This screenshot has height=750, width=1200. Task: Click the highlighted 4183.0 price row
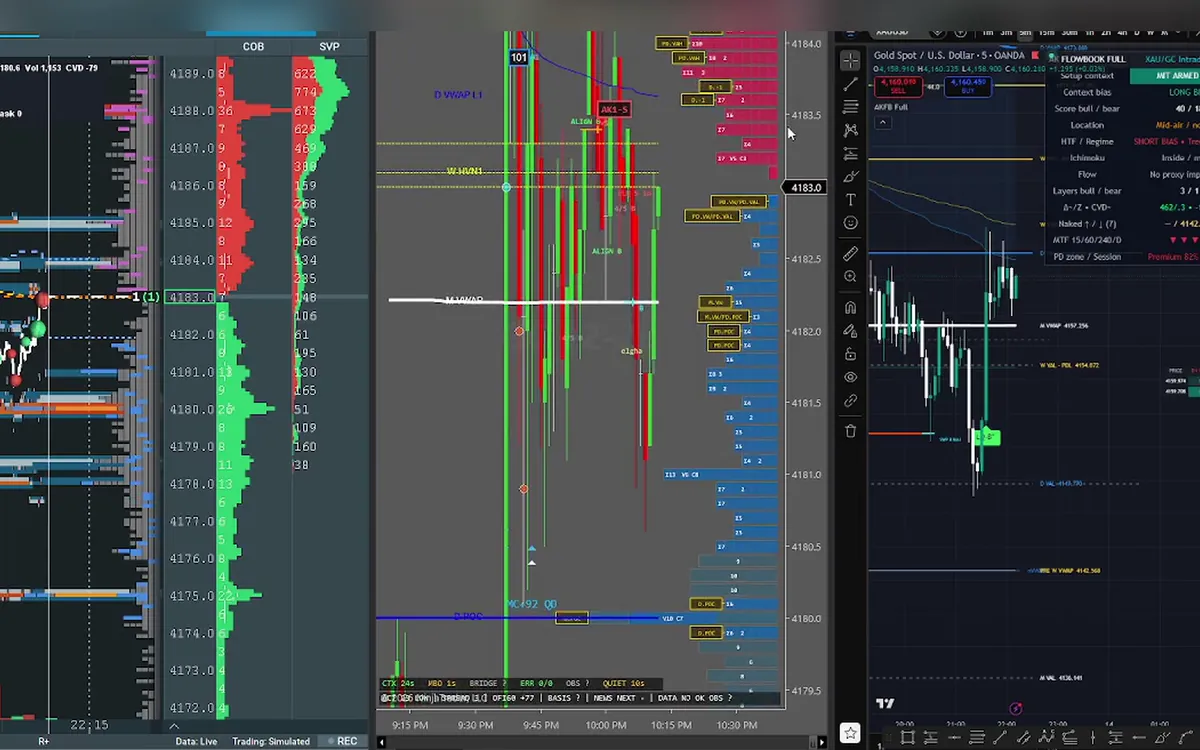(x=190, y=297)
